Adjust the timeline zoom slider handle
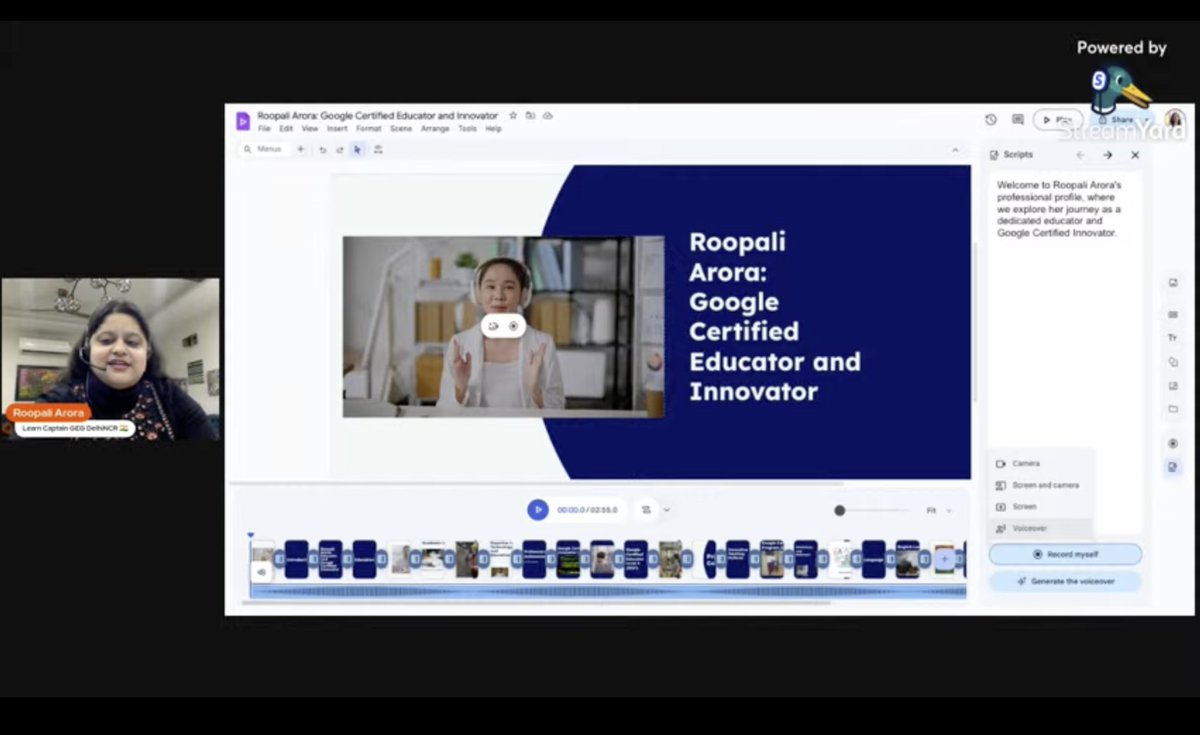 840,510
